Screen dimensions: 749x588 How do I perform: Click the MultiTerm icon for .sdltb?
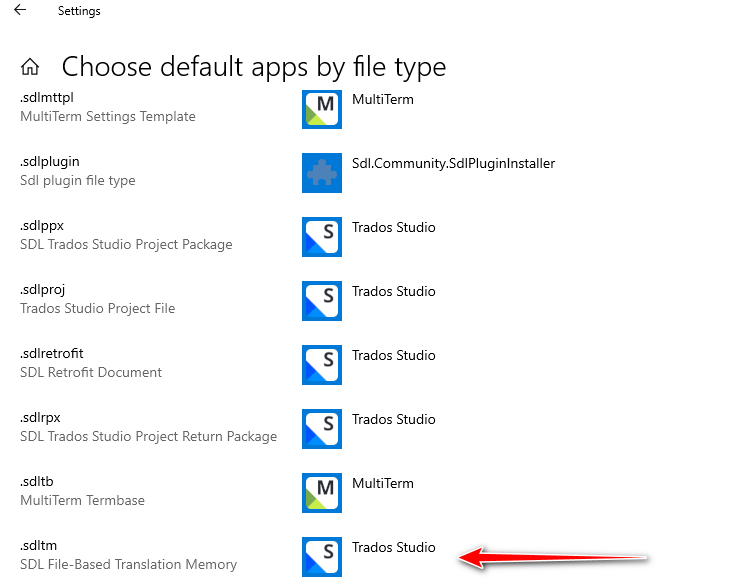321,493
